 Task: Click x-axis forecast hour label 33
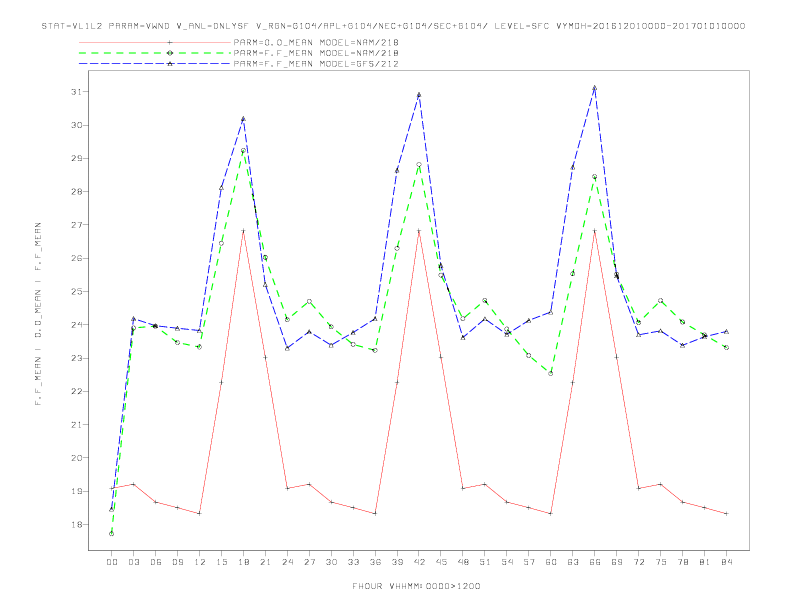tap(353, 562)
